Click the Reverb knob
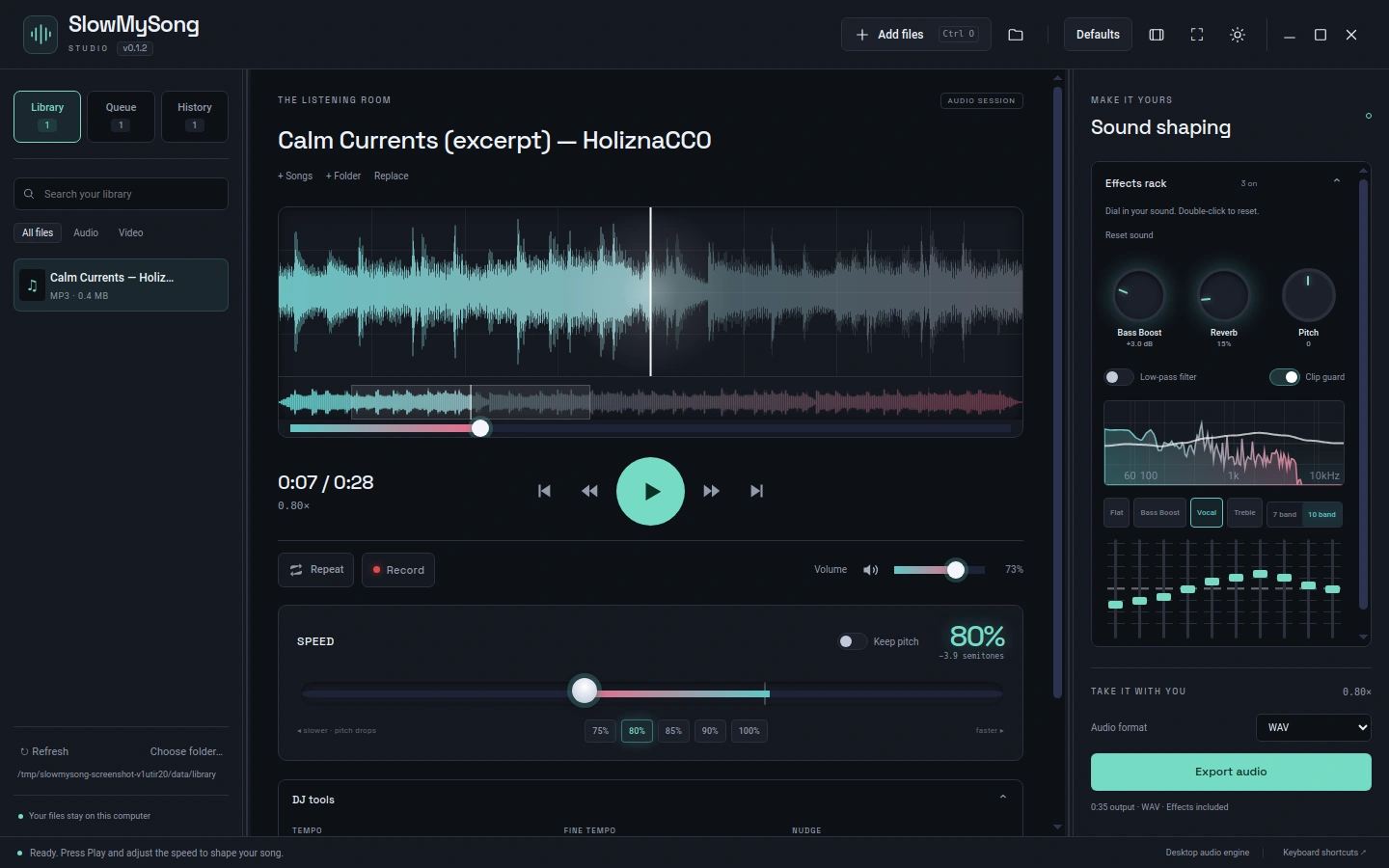 (x=1223, y=295)
